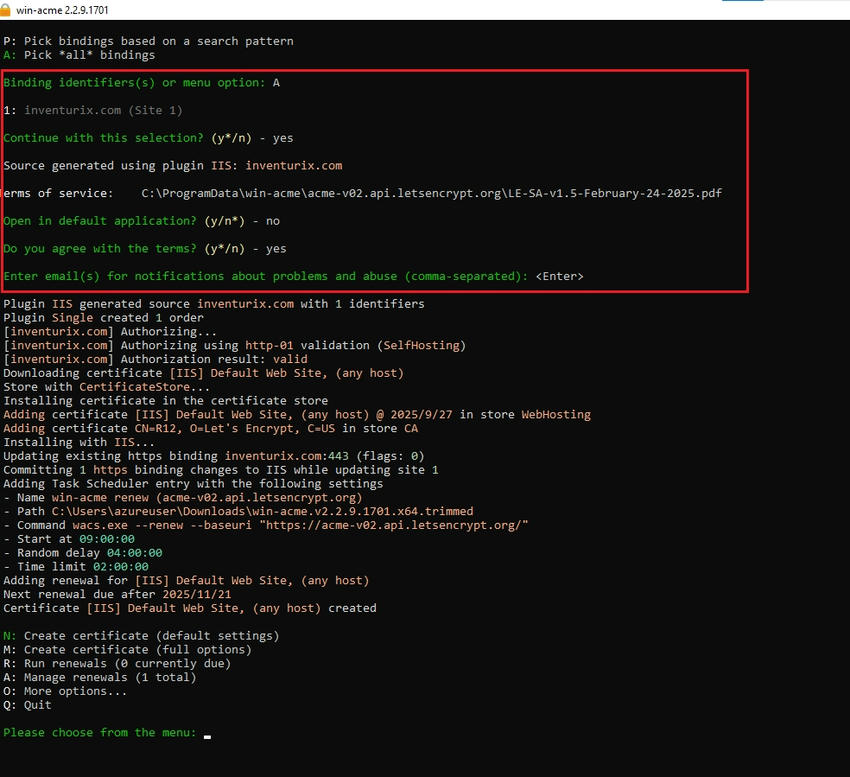Click the 'win-acme 2.2.9.1701' window title
The width and height of the screenshot is (850, 777).
(62, 10)
